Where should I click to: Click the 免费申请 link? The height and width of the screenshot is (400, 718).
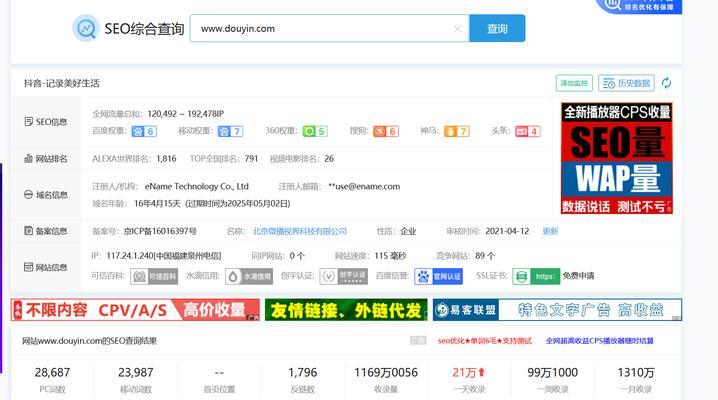click(x=578, y=276)
